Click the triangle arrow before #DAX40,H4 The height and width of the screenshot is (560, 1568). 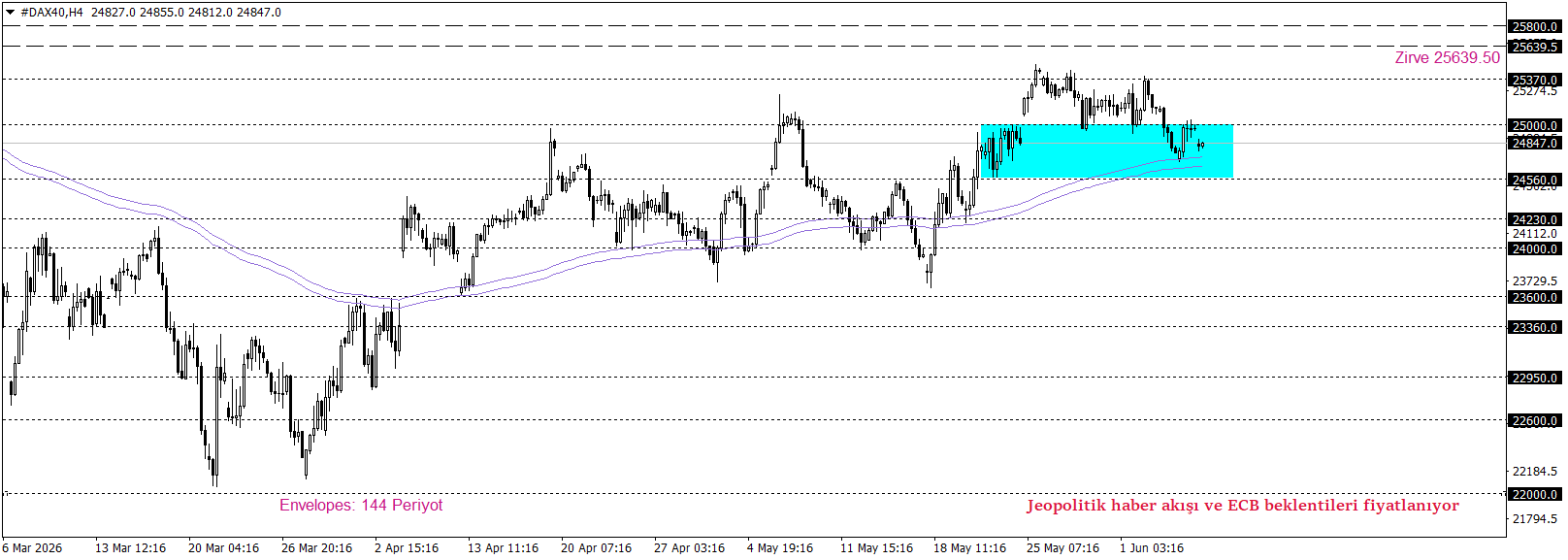pos(10,13)
